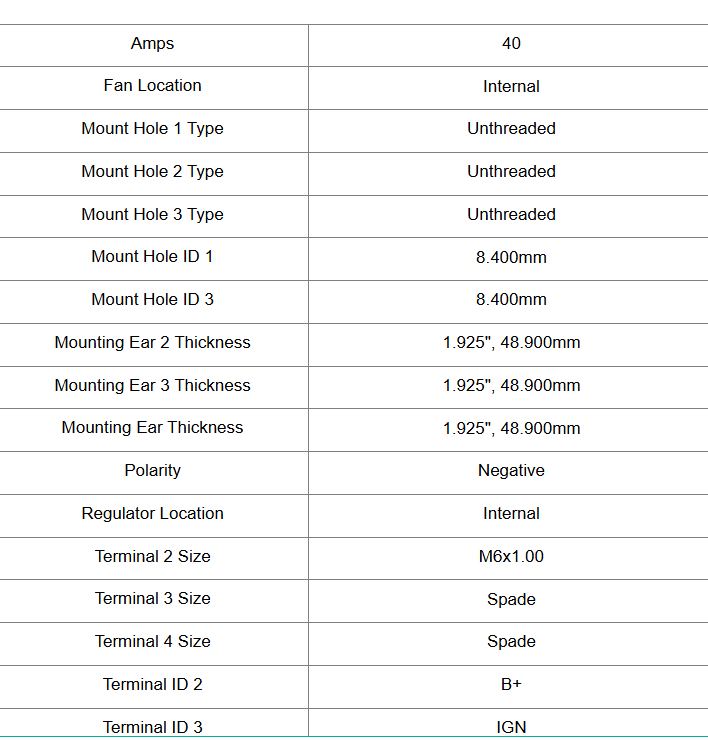
Task: Select the Mounting Ear 3 Thickness label
Action: [x=152, y=385]
